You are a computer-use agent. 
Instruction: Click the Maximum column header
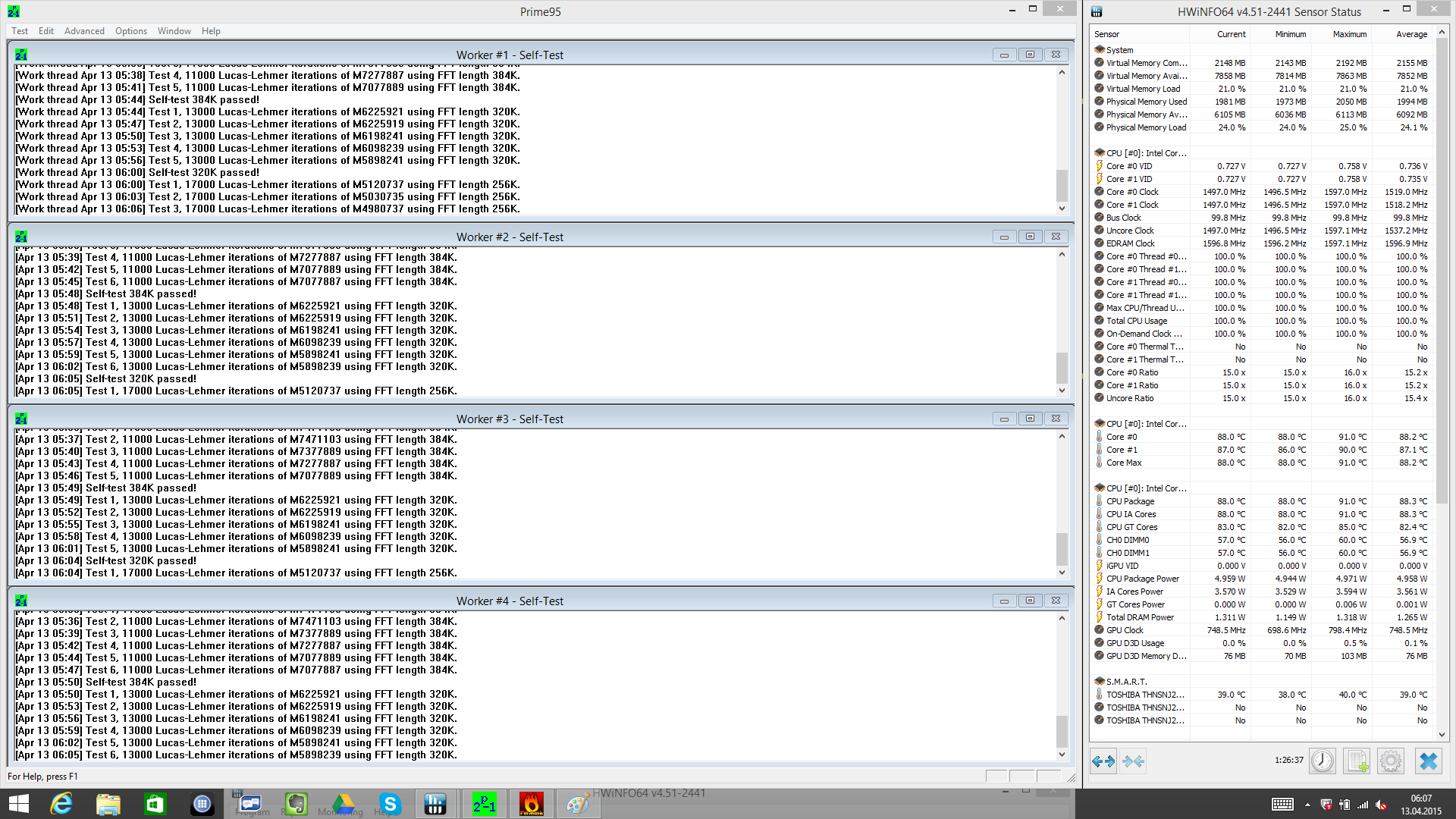1349,34
